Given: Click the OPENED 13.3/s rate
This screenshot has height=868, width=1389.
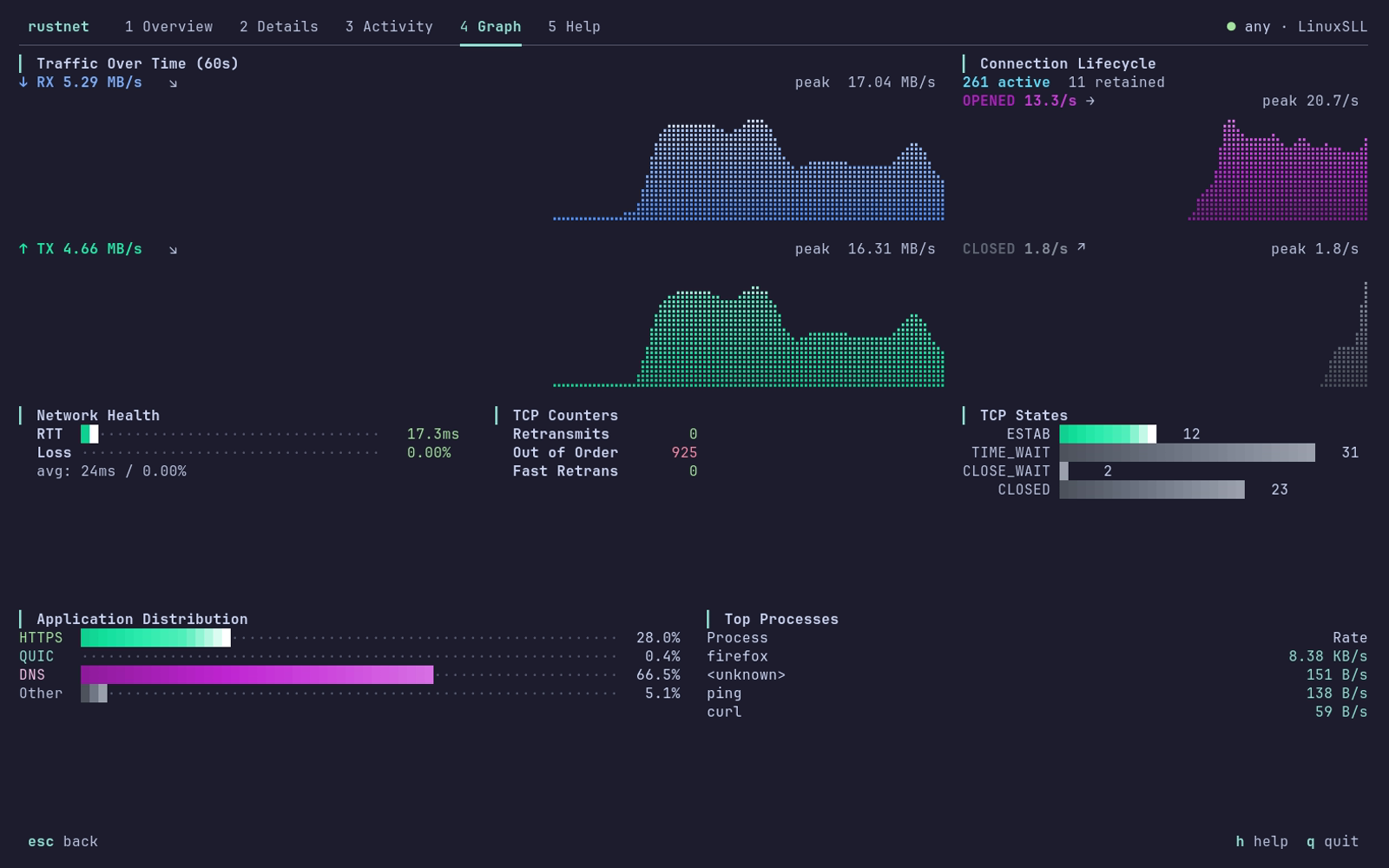Looking at the screenshot, I should coord(1019,101).
